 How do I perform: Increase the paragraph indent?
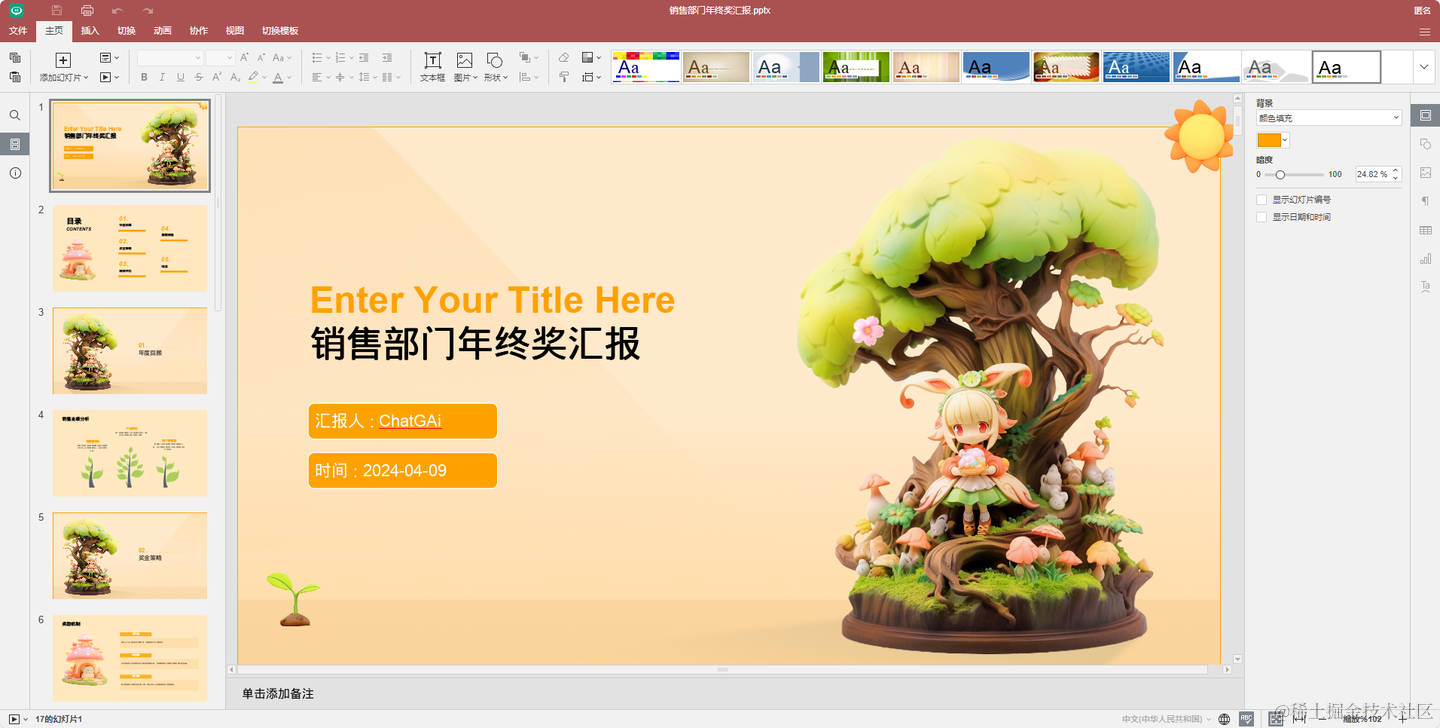click(x=385, y=58)
